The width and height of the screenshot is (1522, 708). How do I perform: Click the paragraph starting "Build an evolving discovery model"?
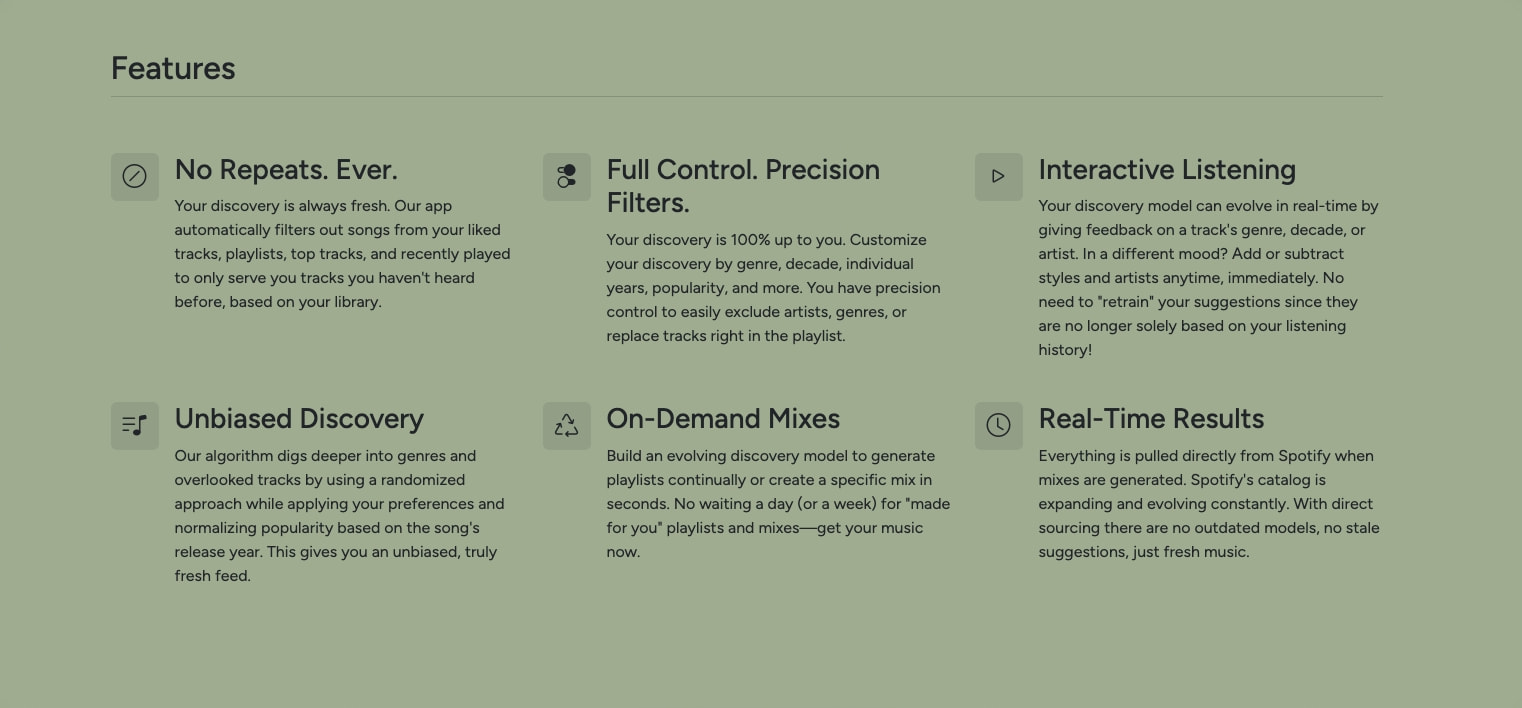[x=778, y=504]
